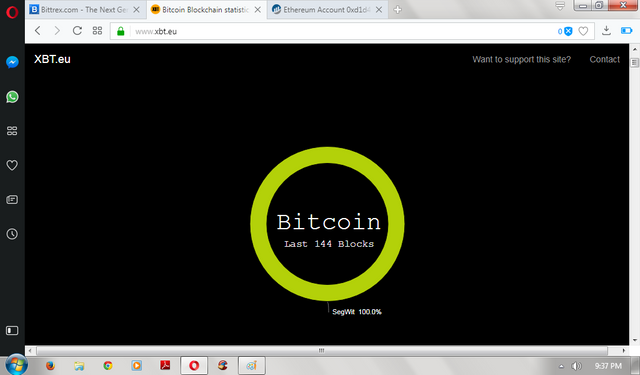Screen dimensions: 640x375
Task: Open Messenger in the Opera sidebar
Action: coord(12,62)
